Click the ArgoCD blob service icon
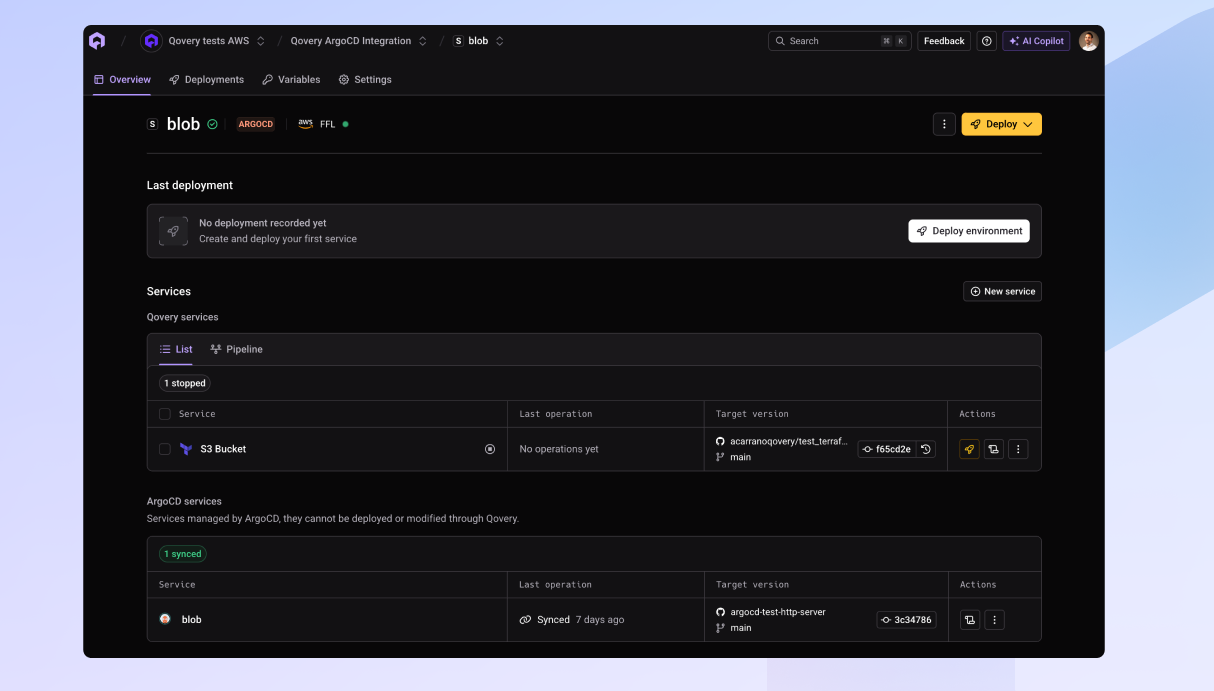 coord(165,619)
